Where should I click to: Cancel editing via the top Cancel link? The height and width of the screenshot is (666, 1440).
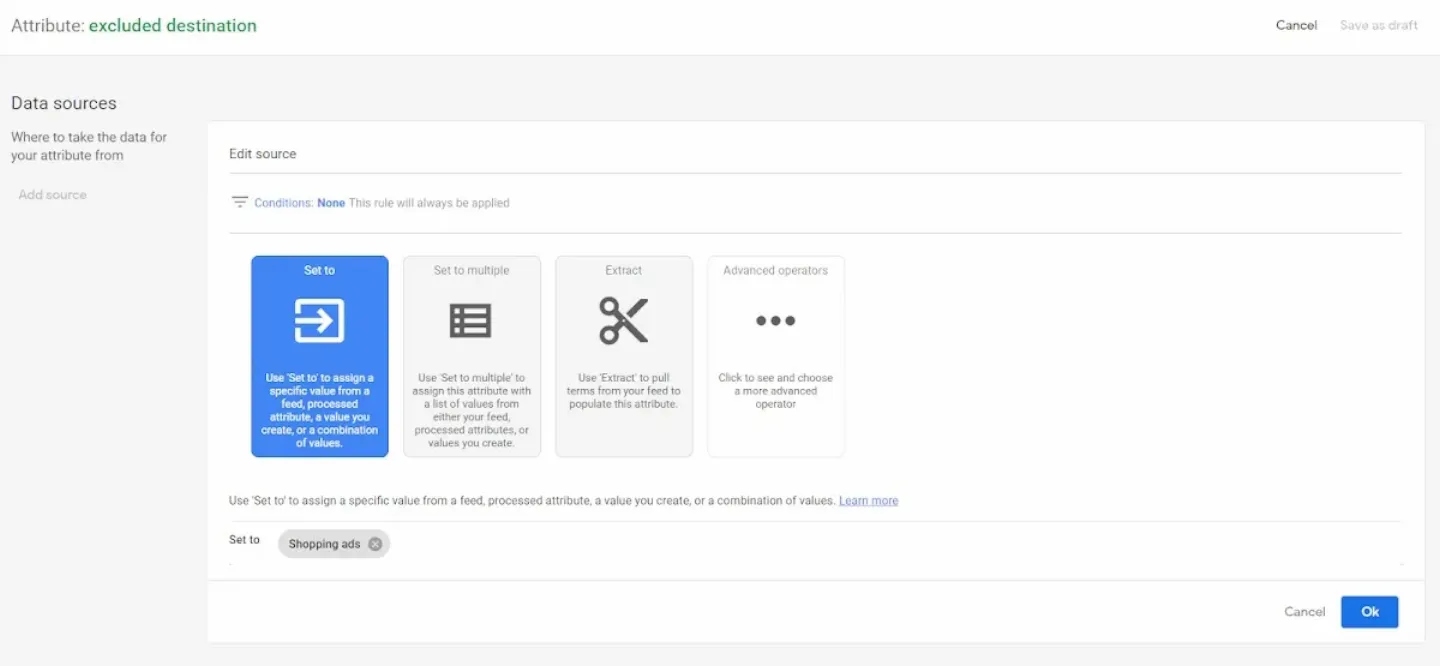pyautogui.click(x=1296, y=25)
